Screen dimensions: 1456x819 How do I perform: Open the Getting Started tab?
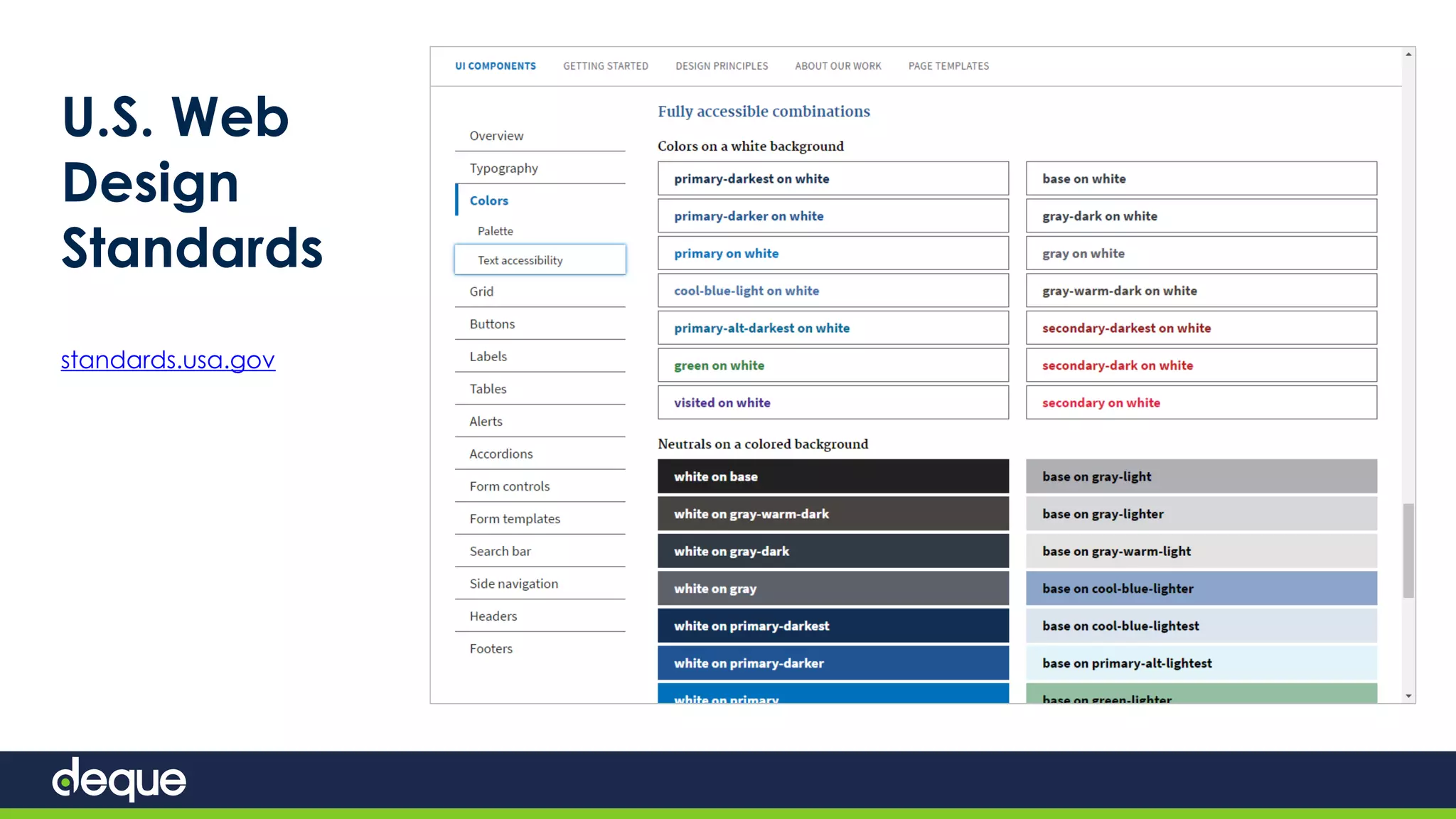(x=606, y=66)
